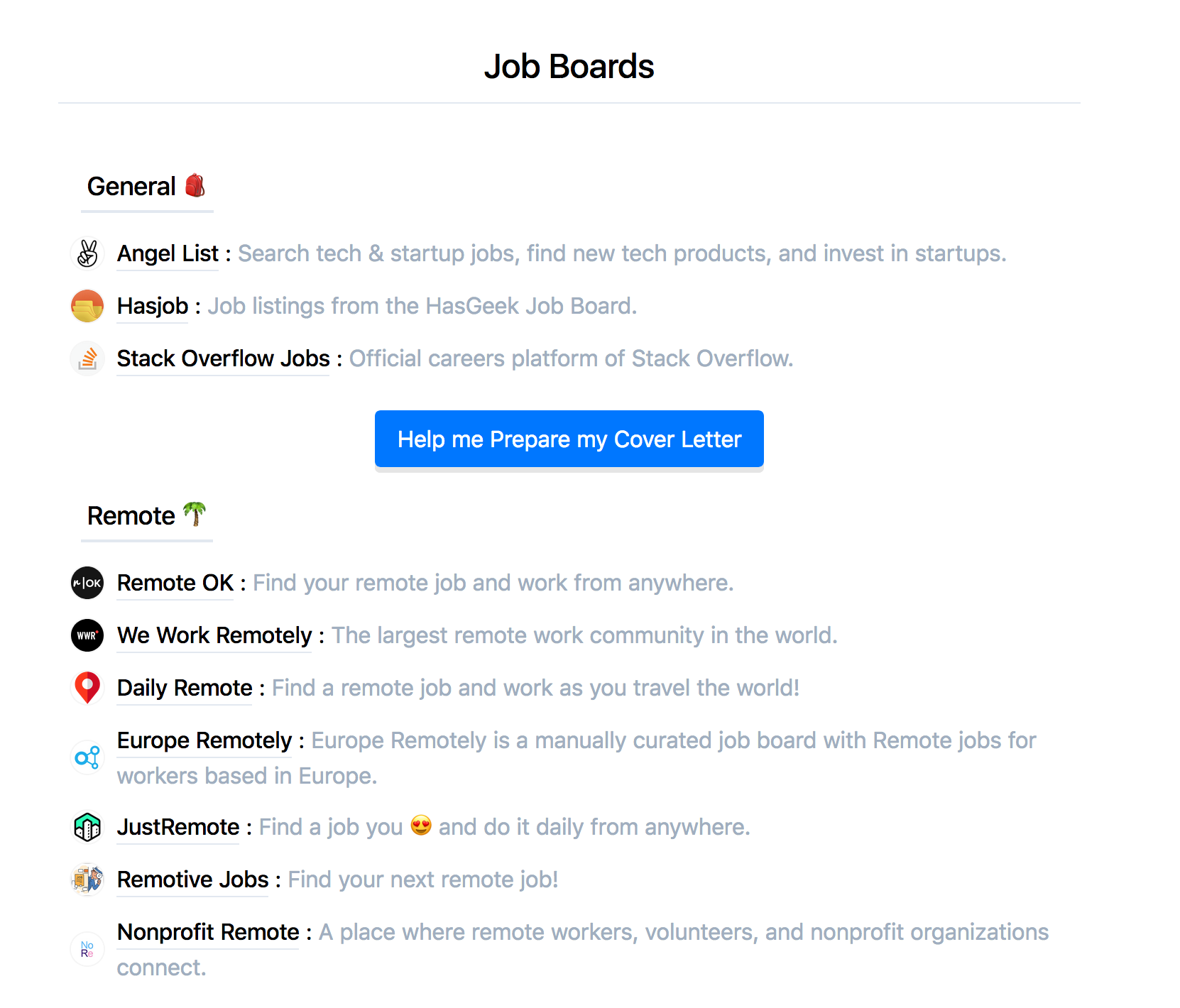1180x1008 pixels.
Task: Click the Remote OK circular logo
Action: click(x=87, y=583)
